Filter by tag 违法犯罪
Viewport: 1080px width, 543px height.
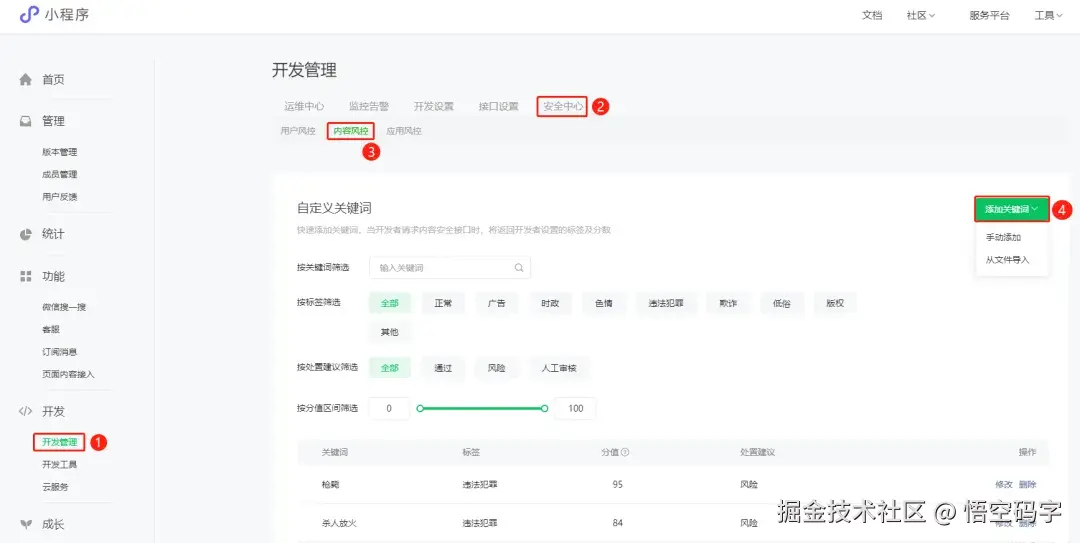[x=665, y=303]
